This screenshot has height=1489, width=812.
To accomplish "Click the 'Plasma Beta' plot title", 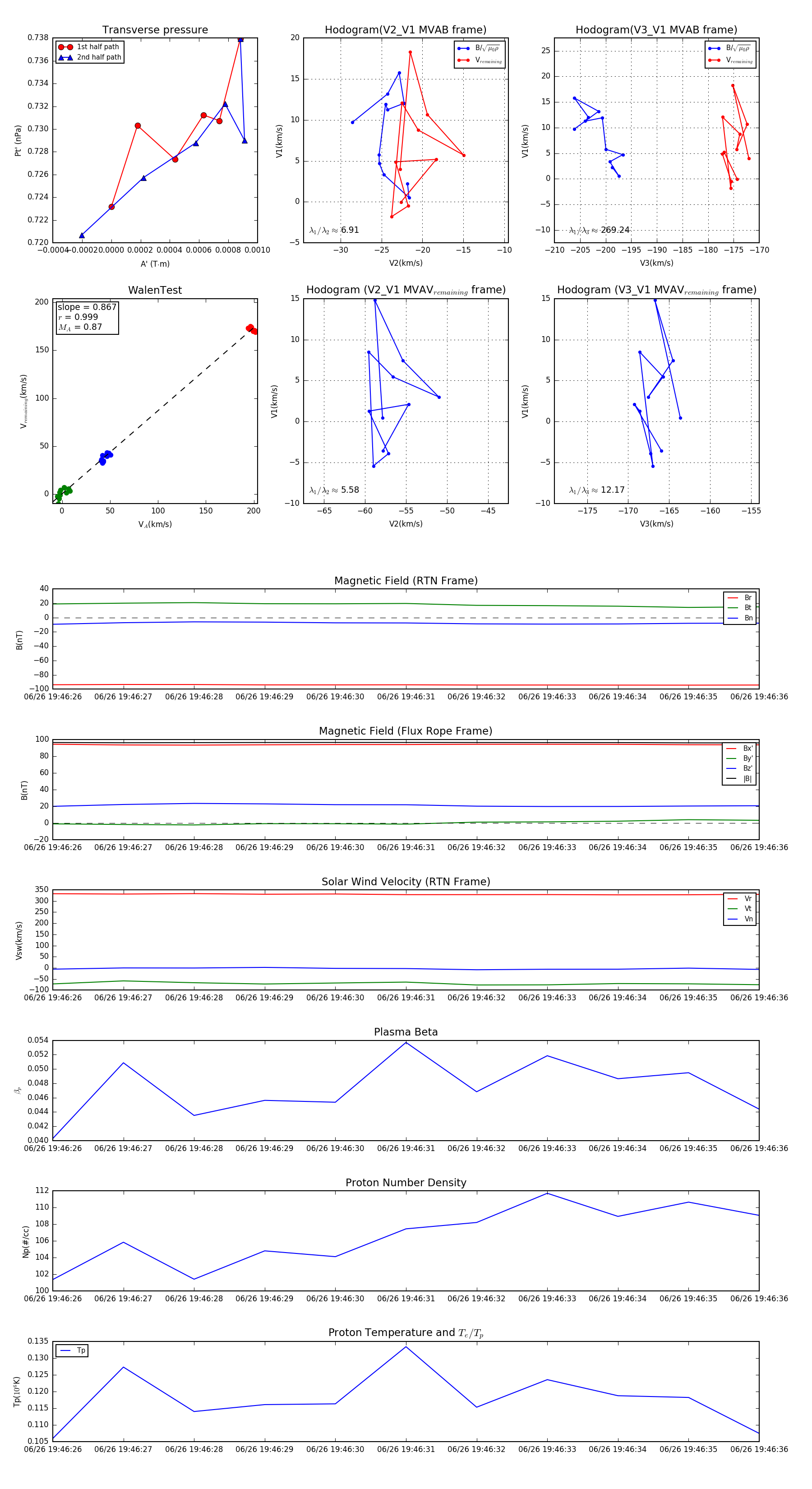I will pos(406,1032).
